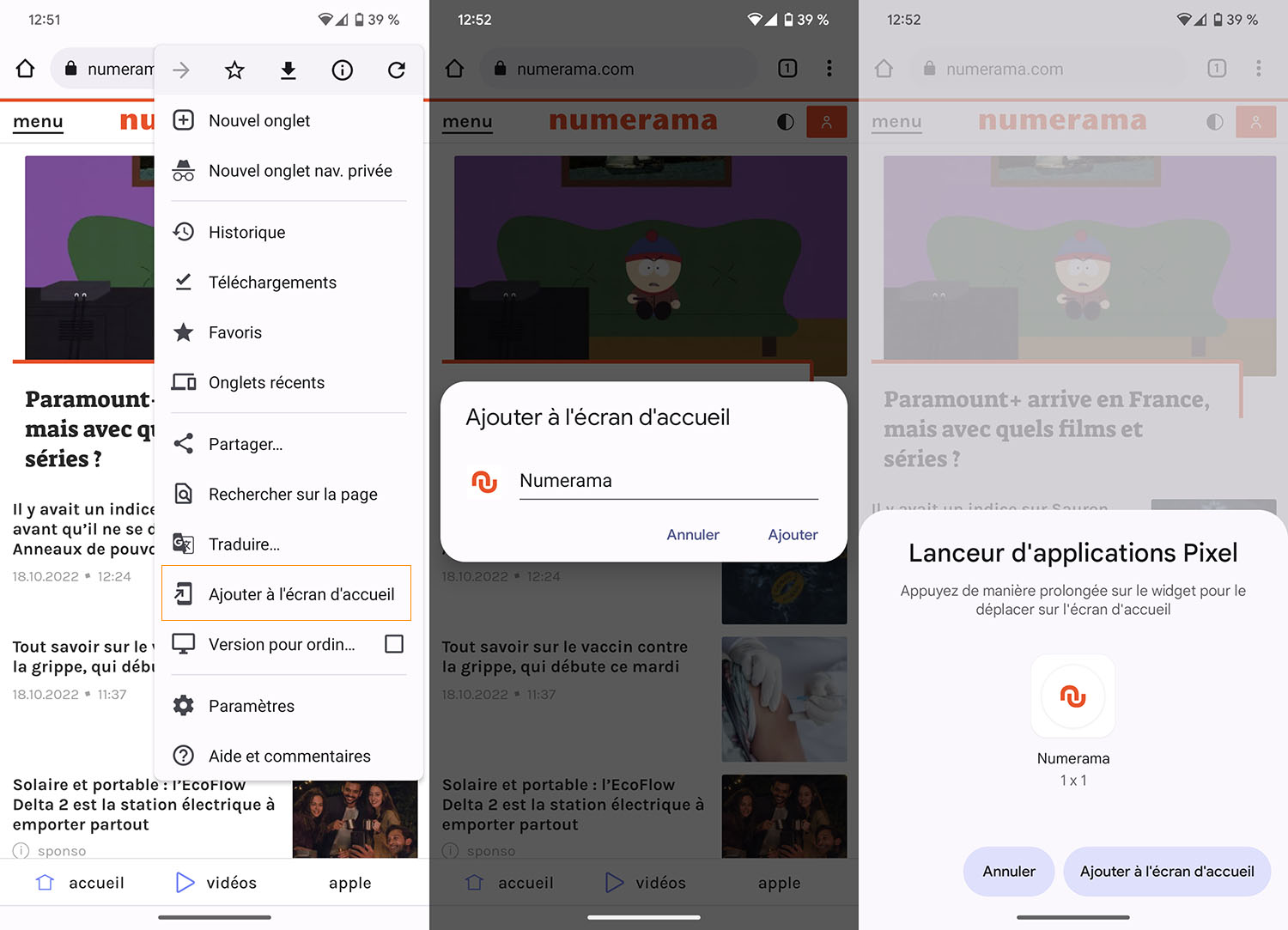Tap 12:52 clock in right status bar
The height and width of the screenshot is (930, 1288).
[903, 20]
